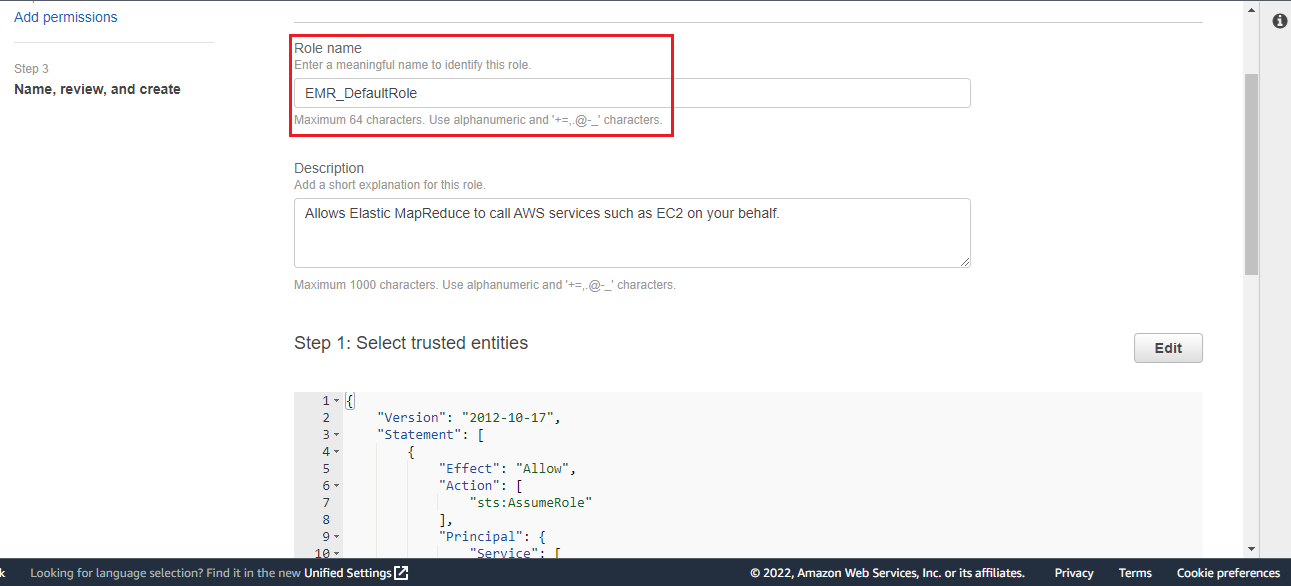Open Cookie preferences
The image size is (1291, 586).
pyautogui.click(x=1228, y=572)
